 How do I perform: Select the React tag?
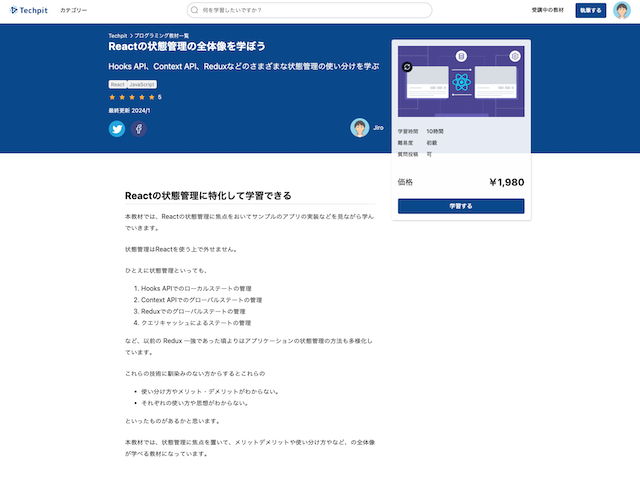pos(118,85)
